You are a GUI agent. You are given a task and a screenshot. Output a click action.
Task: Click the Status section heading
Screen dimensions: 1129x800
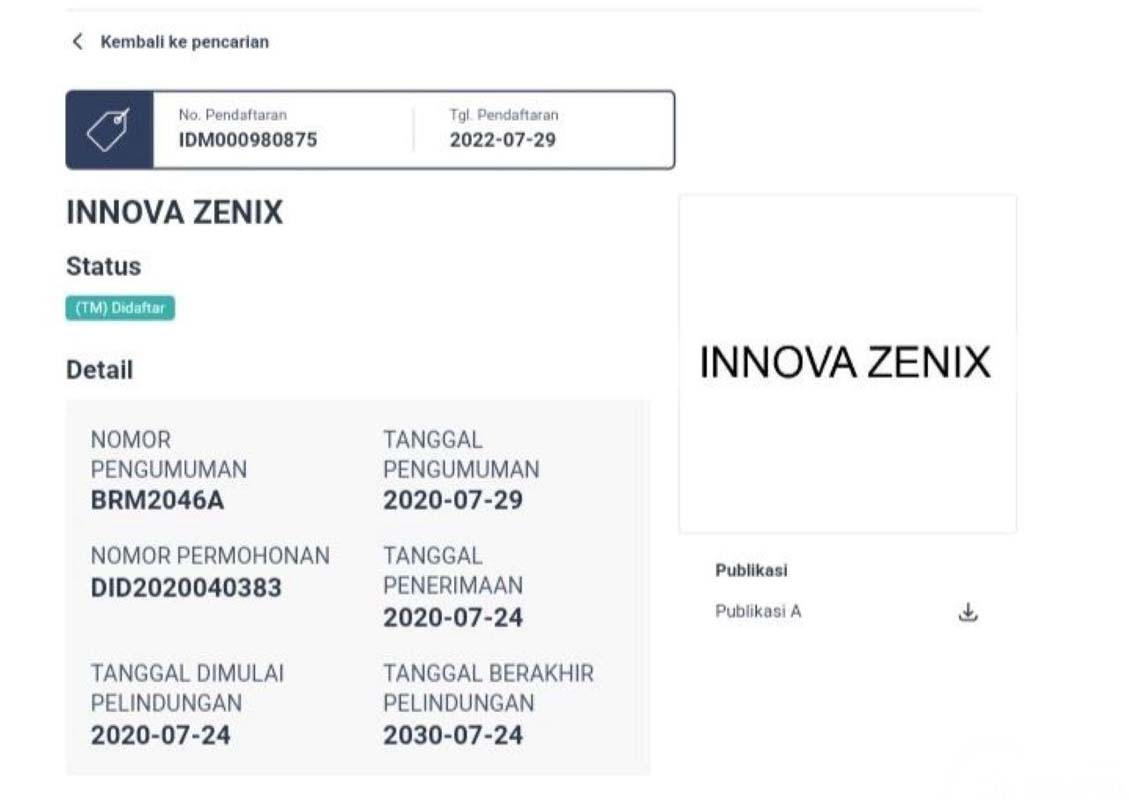(103, 267)
